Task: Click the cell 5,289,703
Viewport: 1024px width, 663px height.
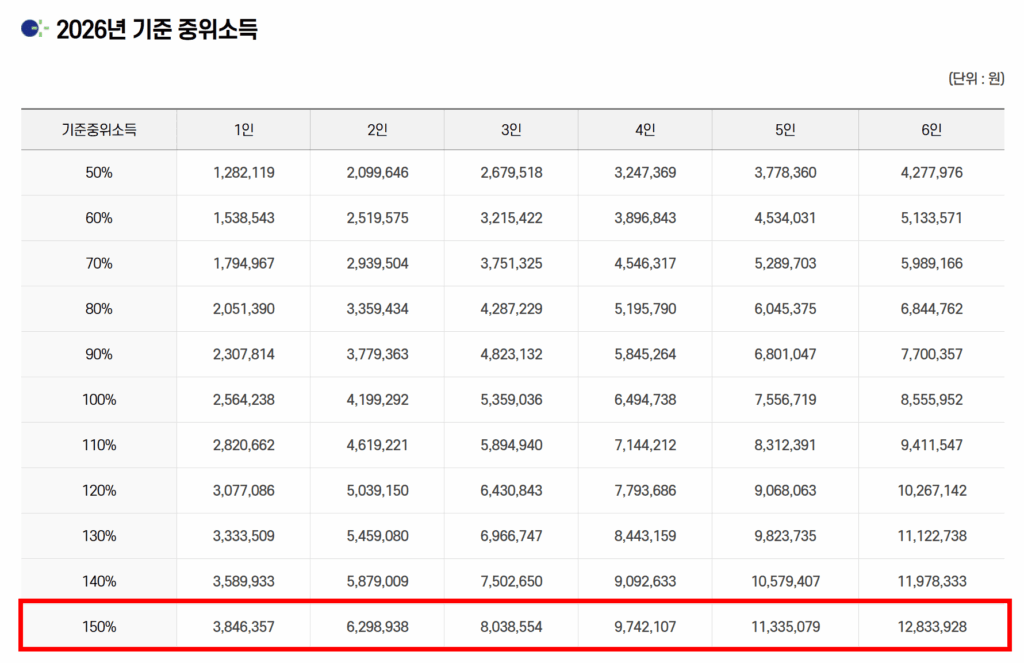Action: coord(785,263)
